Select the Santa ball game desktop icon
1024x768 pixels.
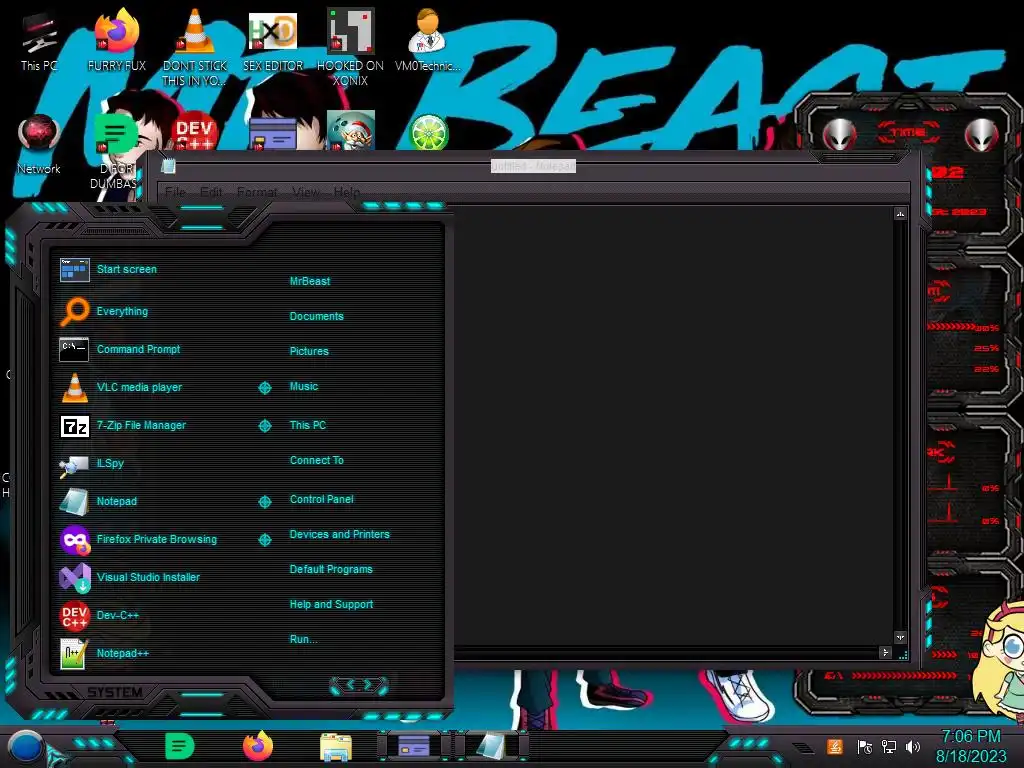point(351,131)
